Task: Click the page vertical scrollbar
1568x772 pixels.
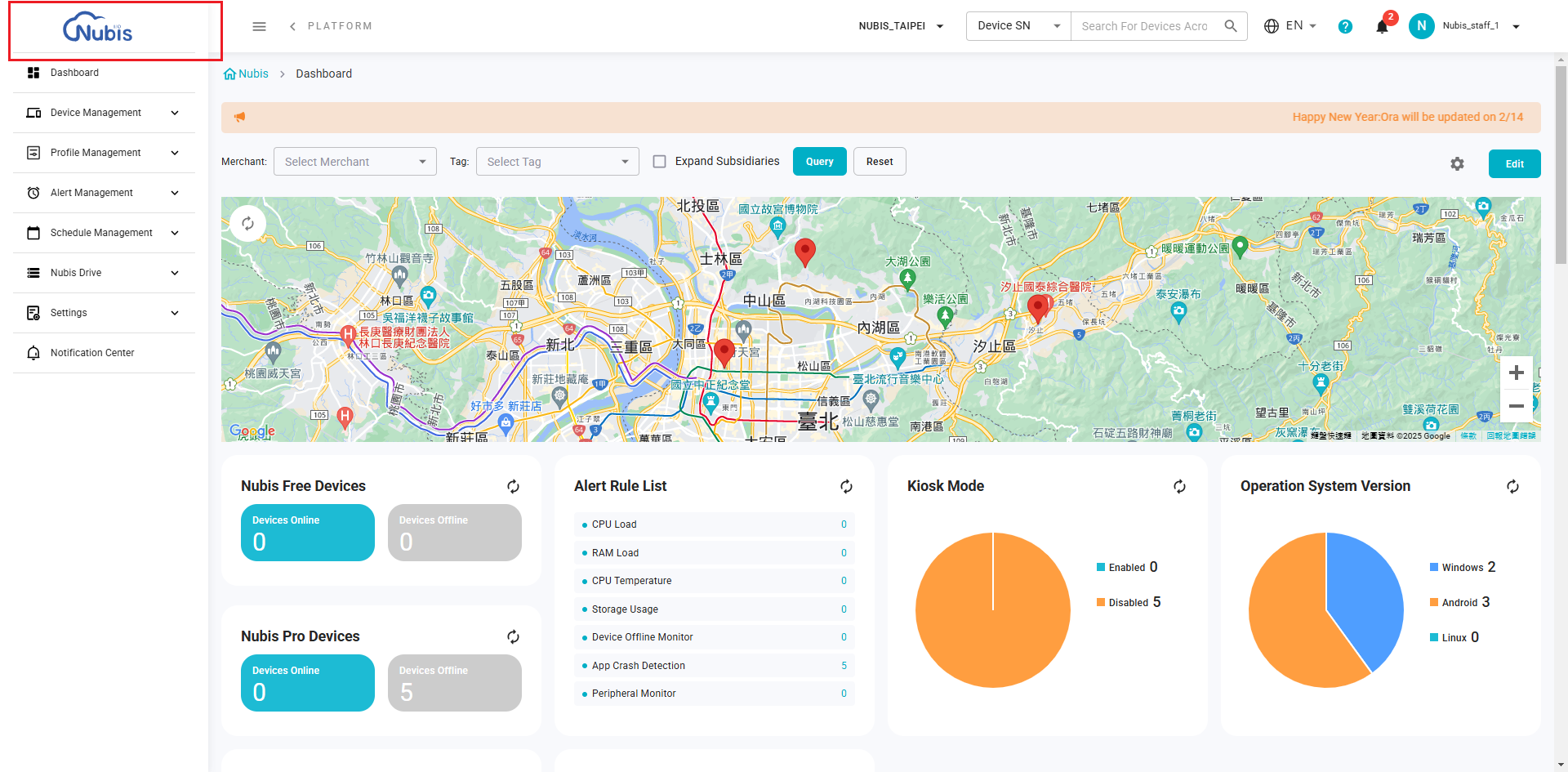Action: coord(1561,166)
